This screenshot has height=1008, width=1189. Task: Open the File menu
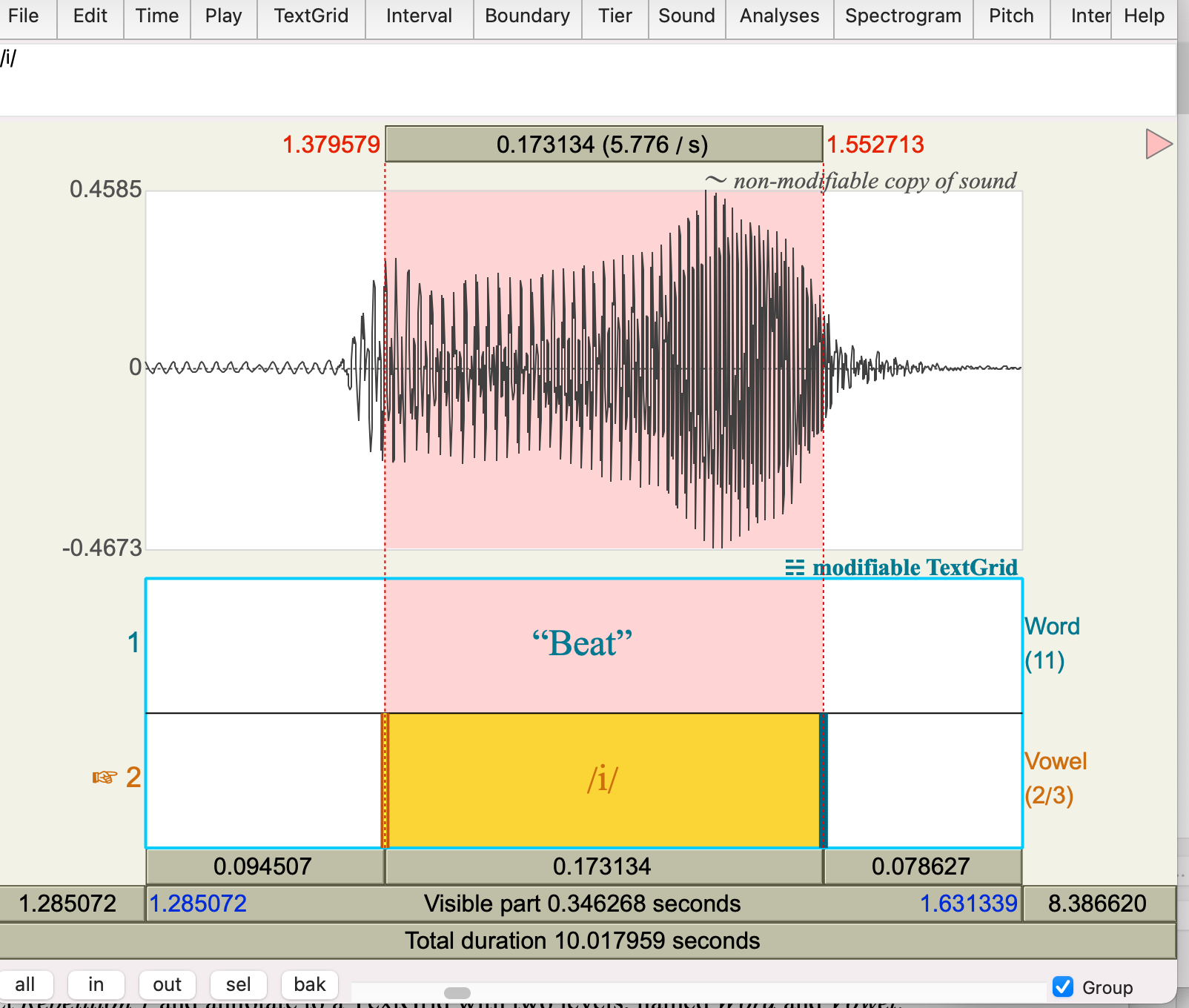[24, 16]
